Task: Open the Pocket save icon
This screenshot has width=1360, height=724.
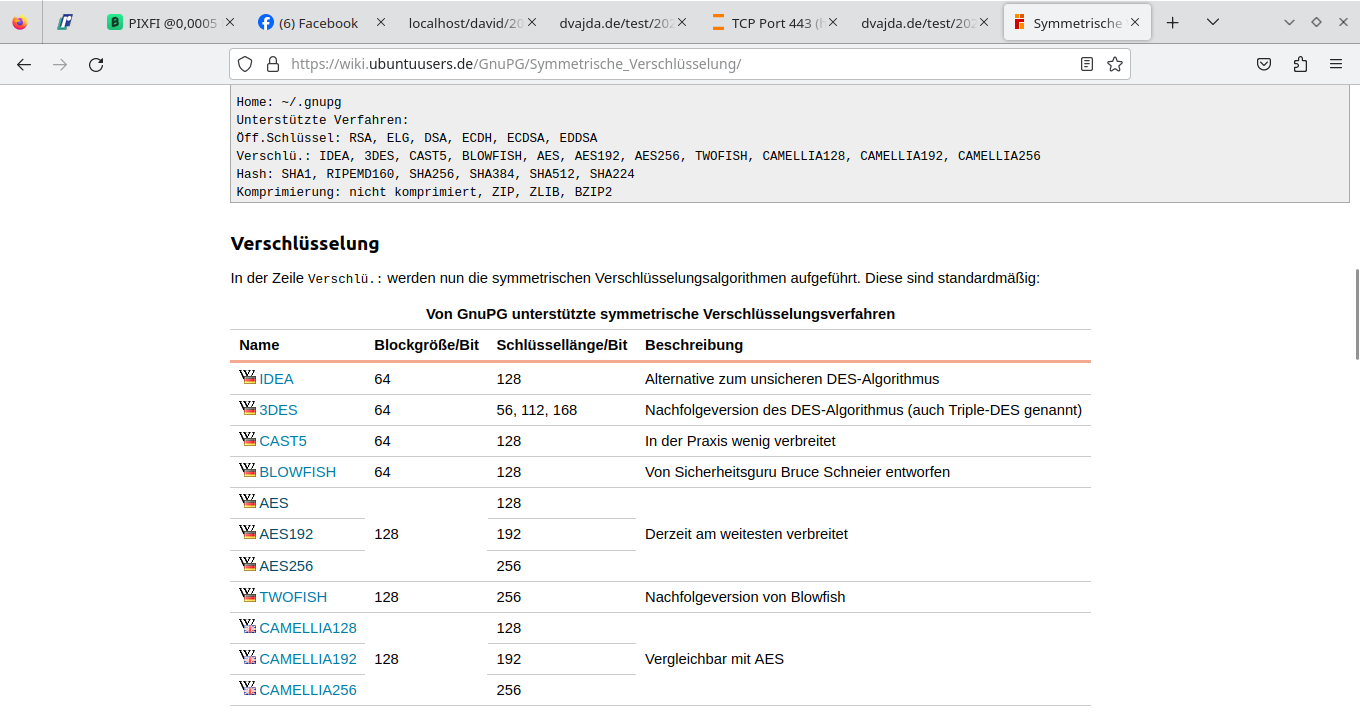Action: click(x=1264, y=64)
